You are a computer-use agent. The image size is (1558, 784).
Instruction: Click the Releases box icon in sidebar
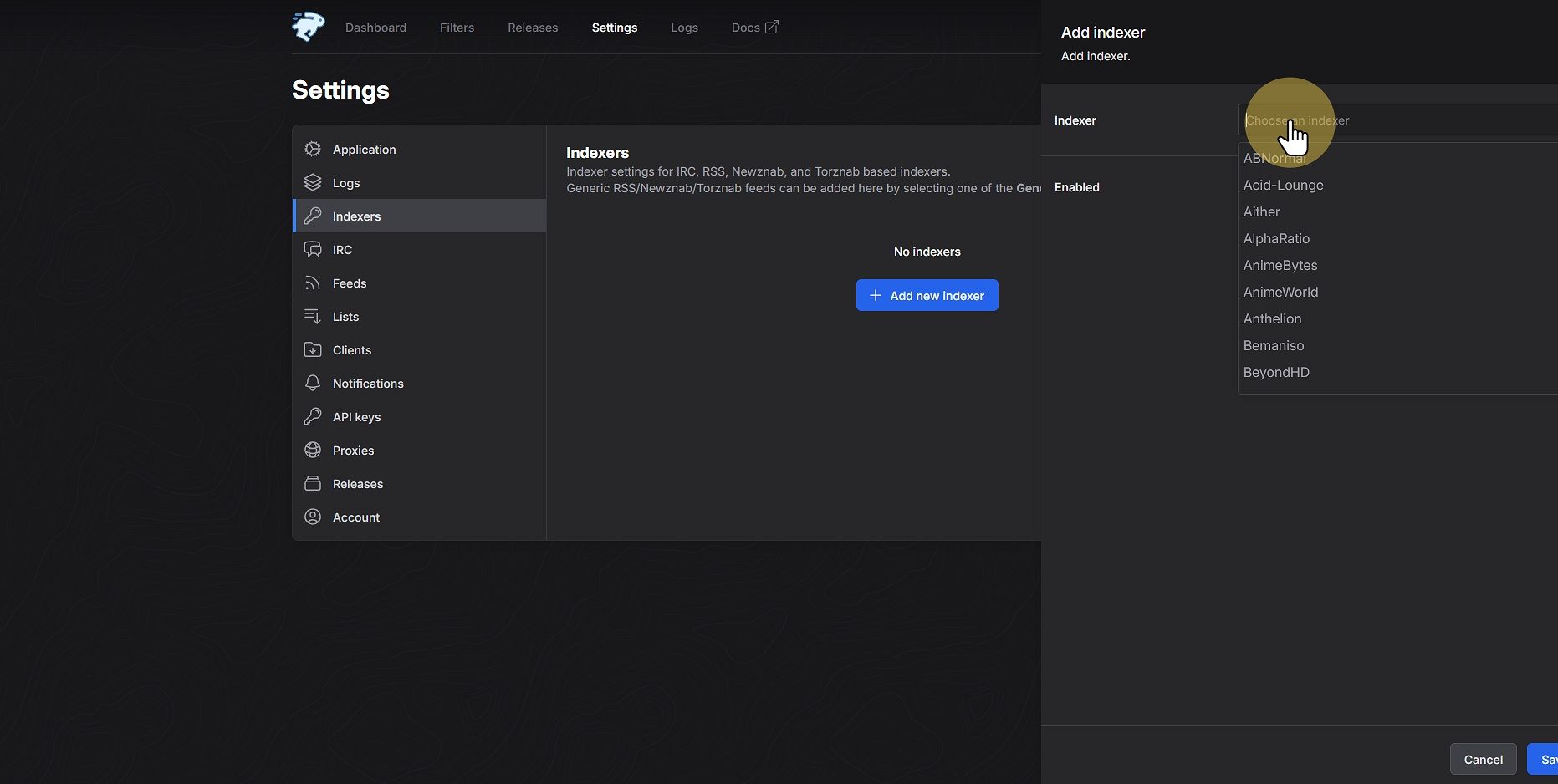pos(313,483)
